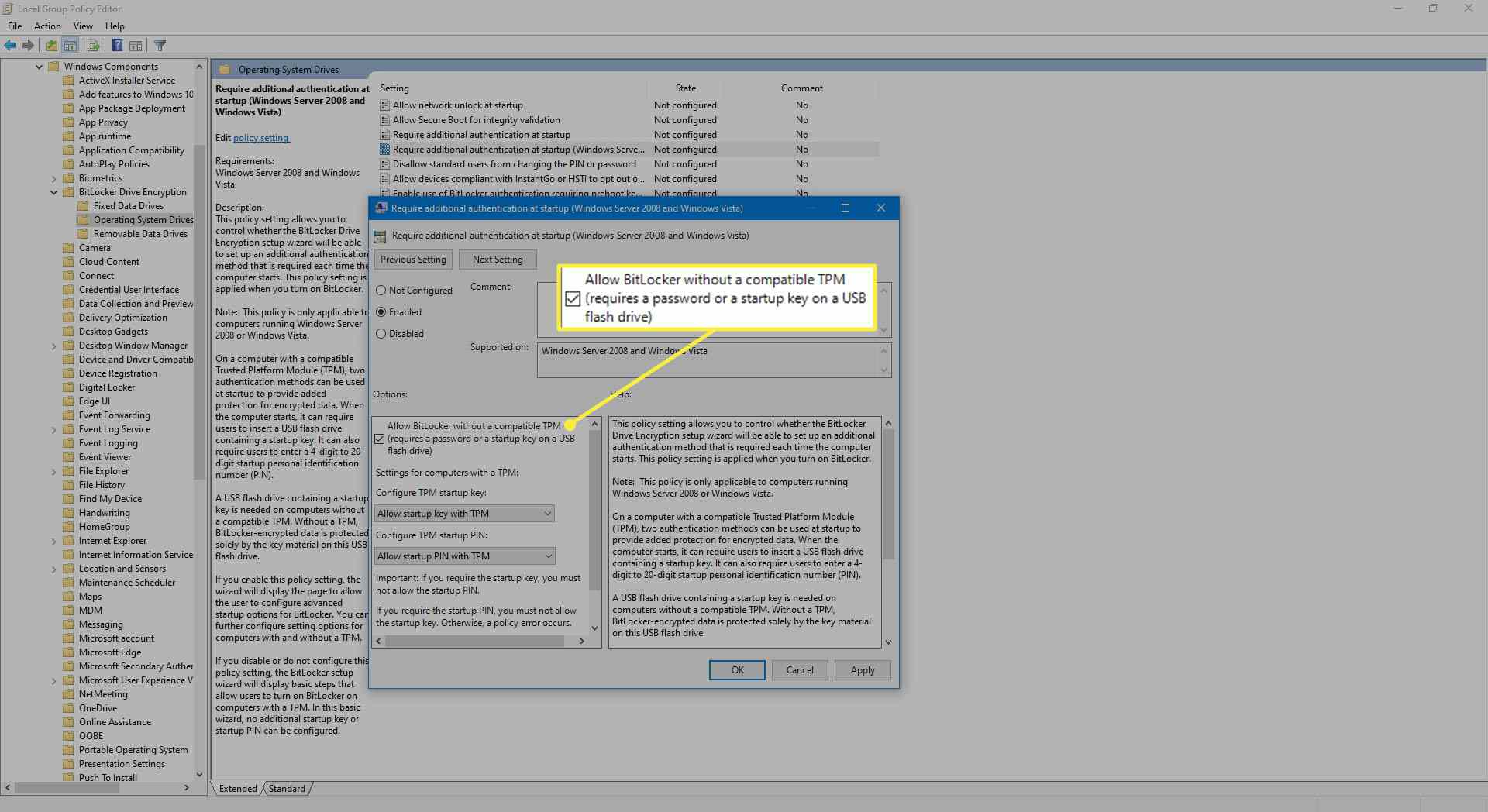Click OK to confirm the policy
This screenshot has height=812, width=1488.
[x=737, y=670]
